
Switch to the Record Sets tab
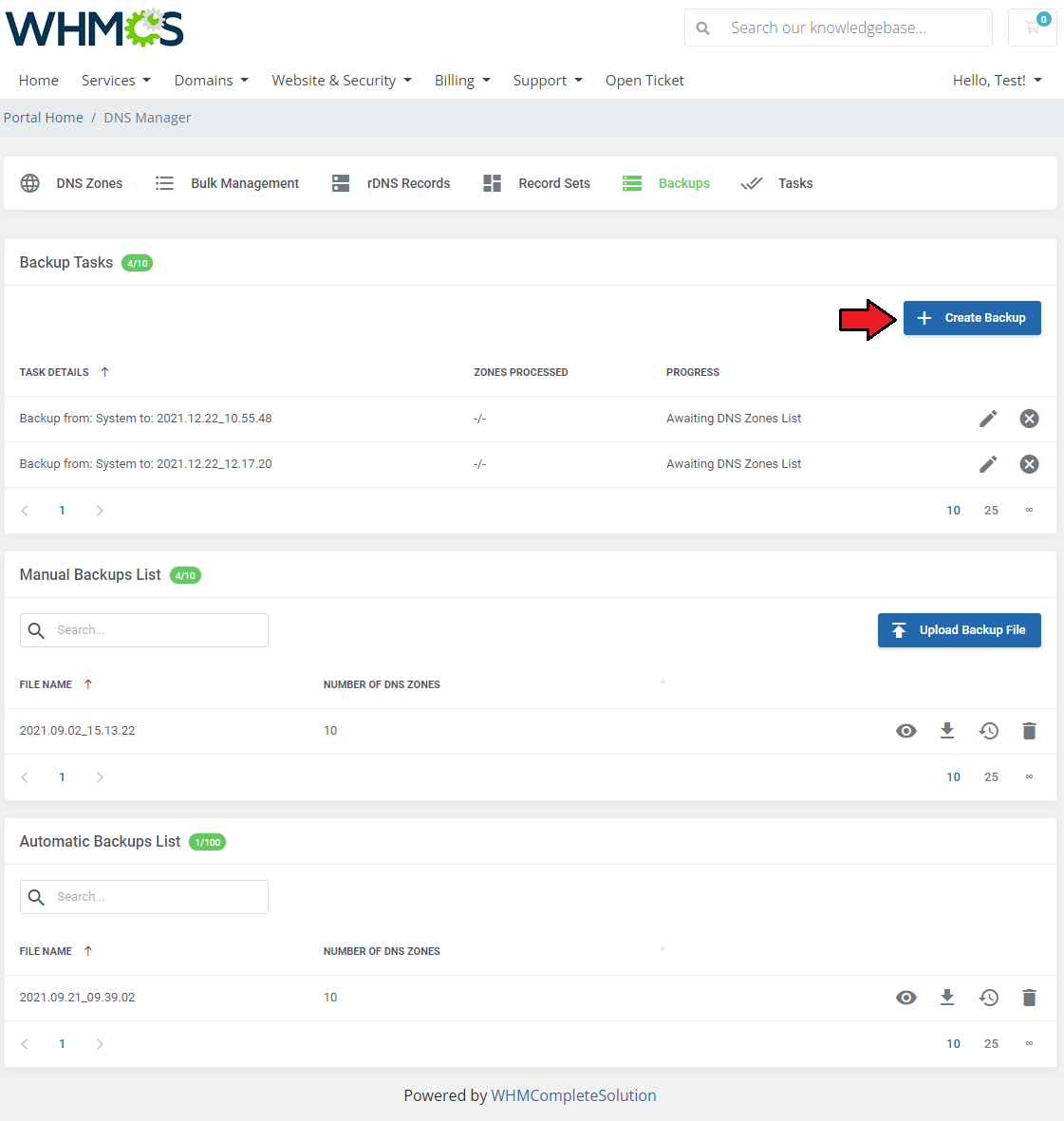point(536,183)
